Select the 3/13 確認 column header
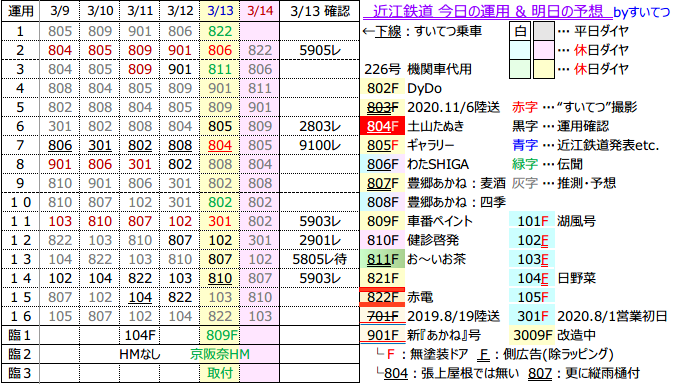The image size is (678, 384). point(320,11)
